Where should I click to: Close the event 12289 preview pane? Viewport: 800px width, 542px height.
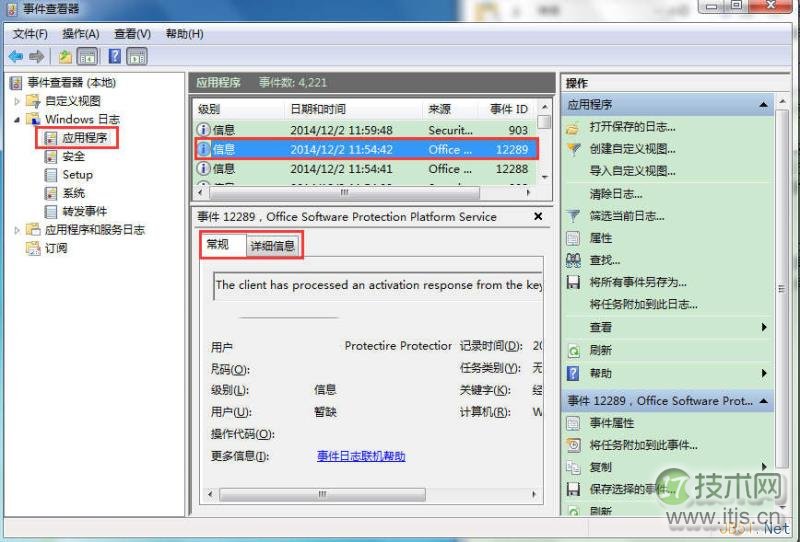(538, 216)
